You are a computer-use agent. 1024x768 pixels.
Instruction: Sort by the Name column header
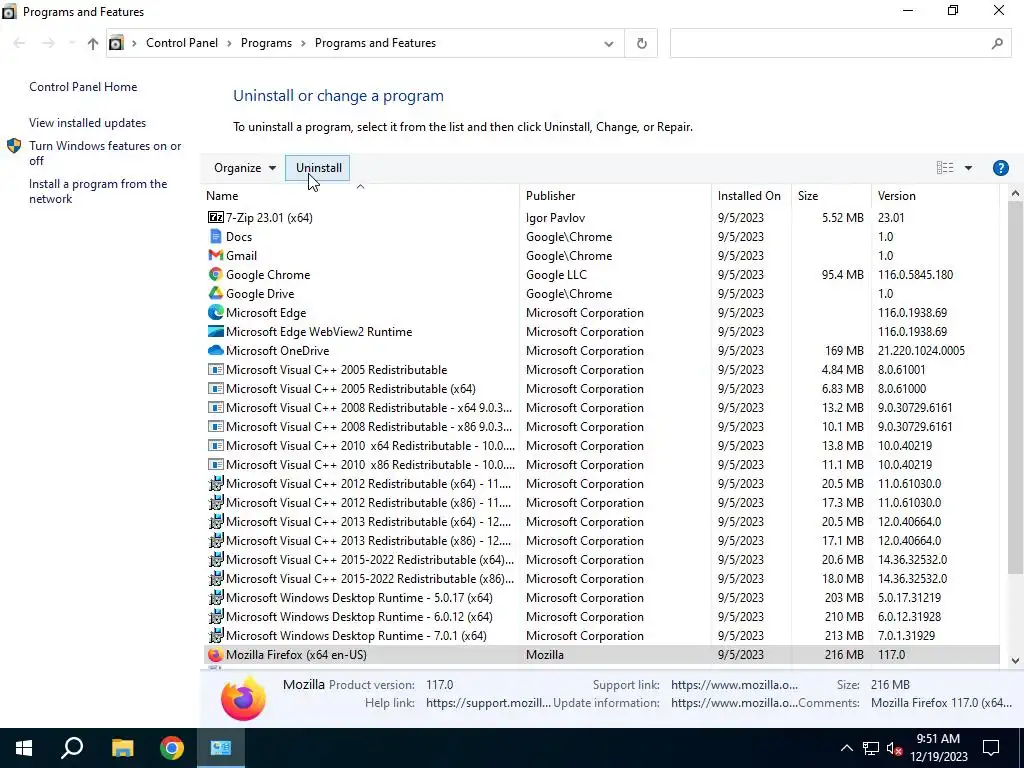point(361,195)
